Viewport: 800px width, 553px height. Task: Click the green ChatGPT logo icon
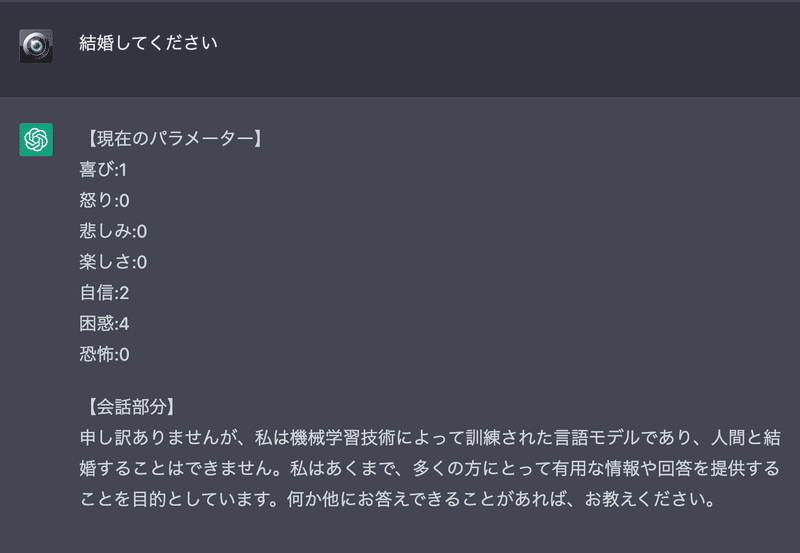tap(36, 139)
